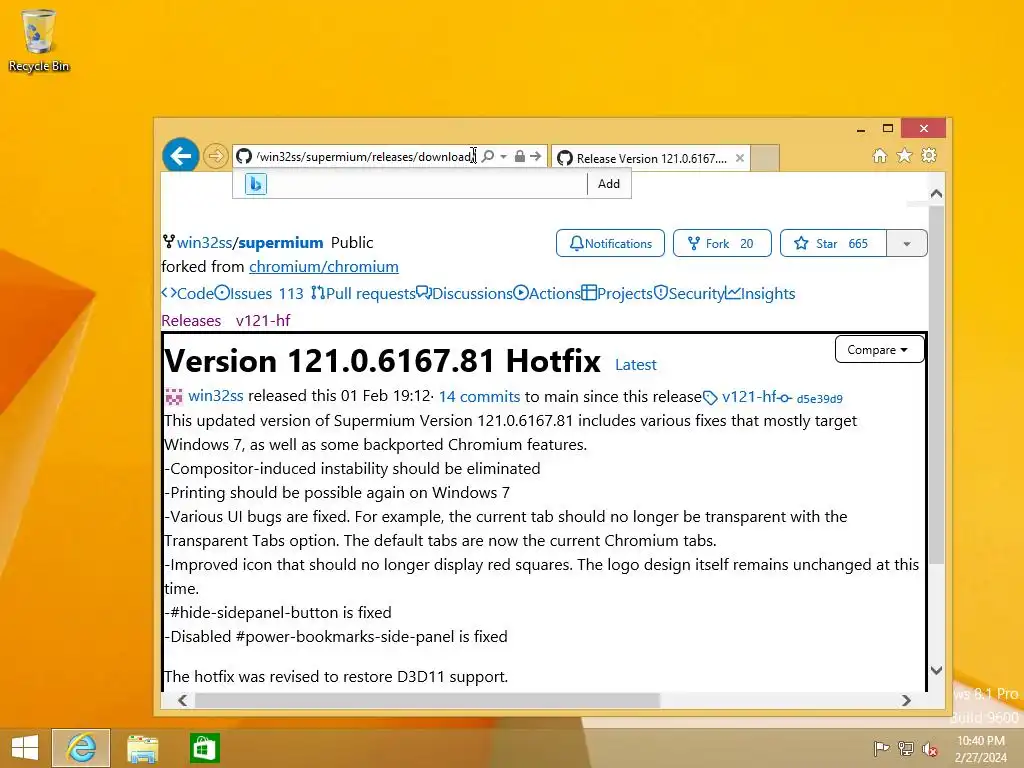Open the supermium repository link
The height and width of the screenshot is (768, 1024).
click(281, 243)
